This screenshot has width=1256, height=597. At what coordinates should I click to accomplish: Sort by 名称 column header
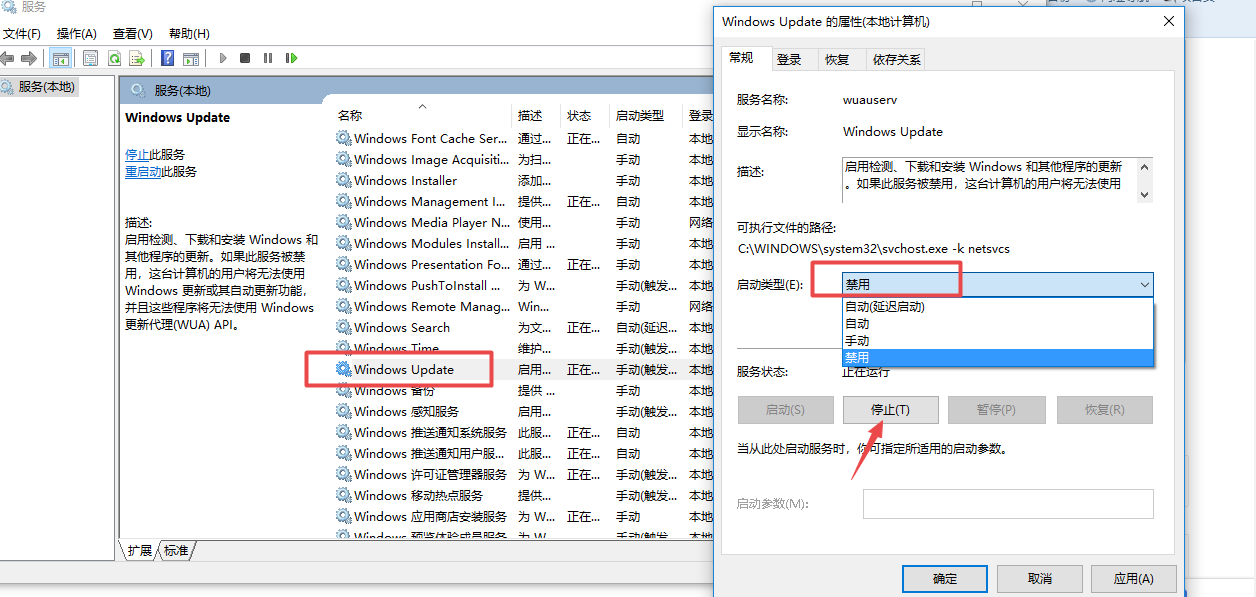421,116
